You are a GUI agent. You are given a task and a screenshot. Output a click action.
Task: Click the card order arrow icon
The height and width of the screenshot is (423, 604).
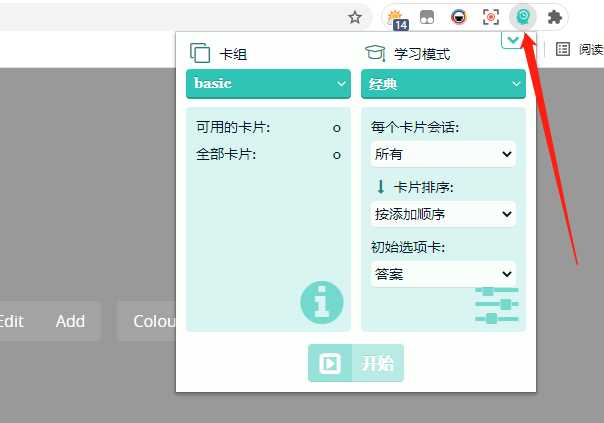click(x=380, y=186)
